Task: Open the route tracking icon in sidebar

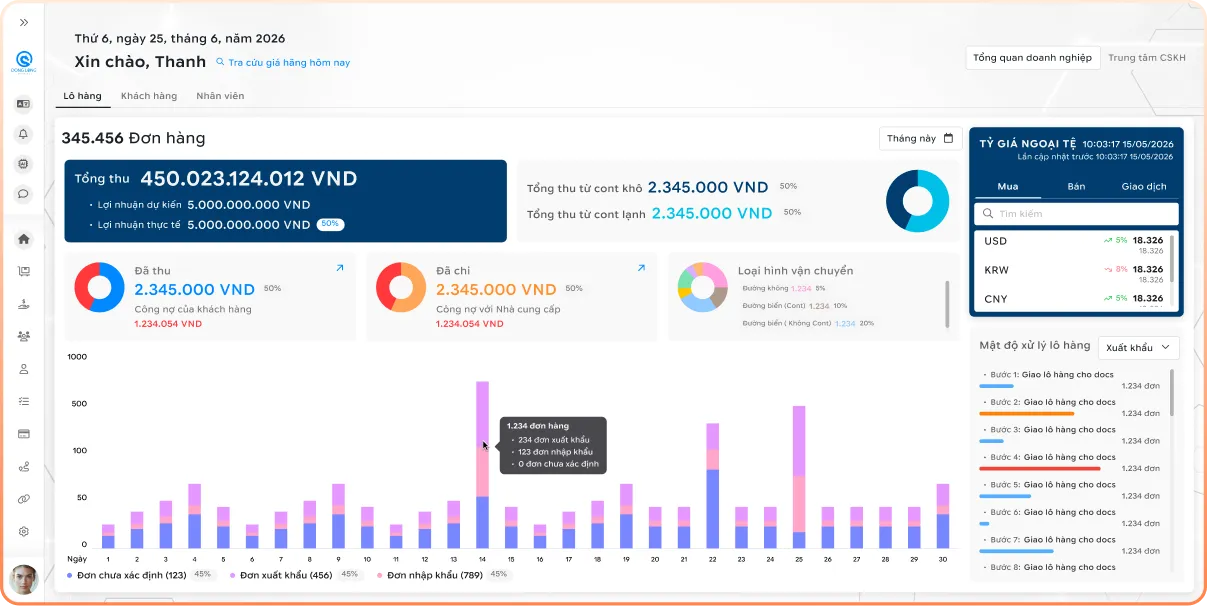Action: point(24,466)
